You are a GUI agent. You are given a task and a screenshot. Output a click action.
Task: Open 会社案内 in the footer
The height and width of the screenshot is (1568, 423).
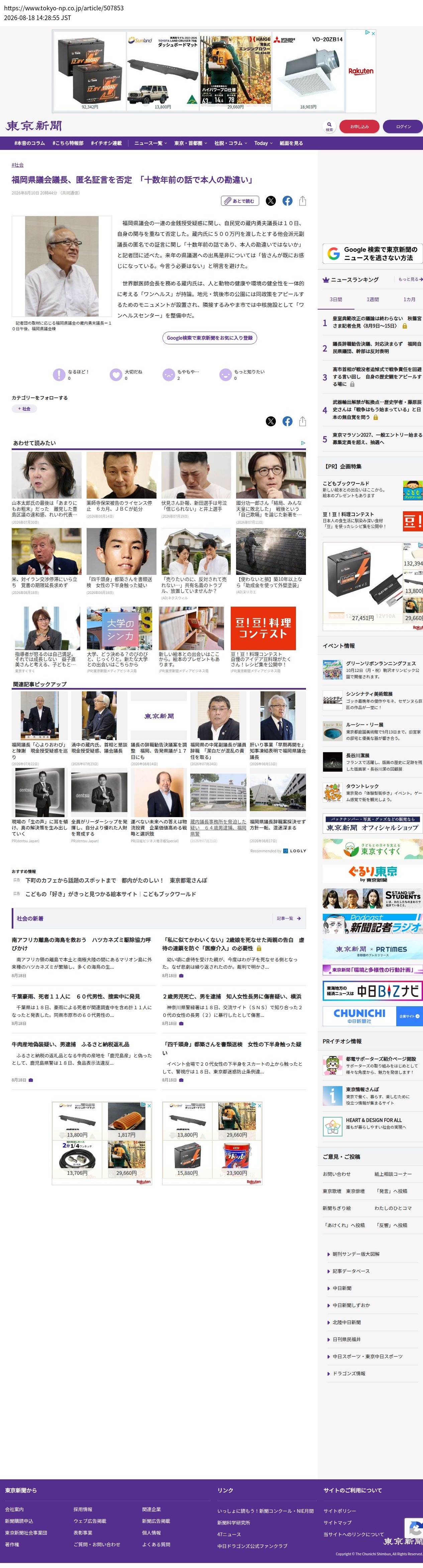tap(14, 1509)
